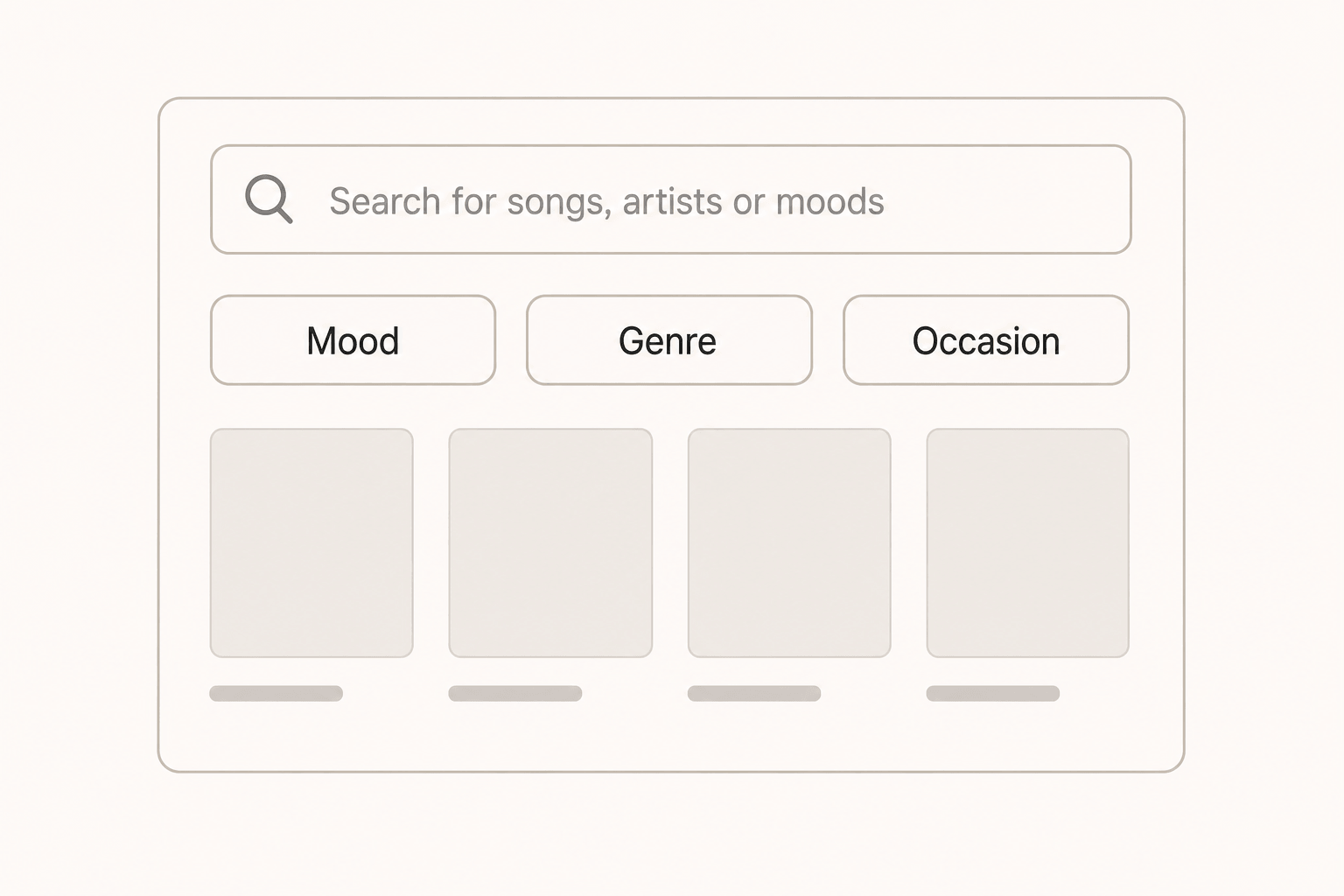Open the last placeholder card on the right
The height and width of the screenshot is (896, 1344).
pos(1028,542)
